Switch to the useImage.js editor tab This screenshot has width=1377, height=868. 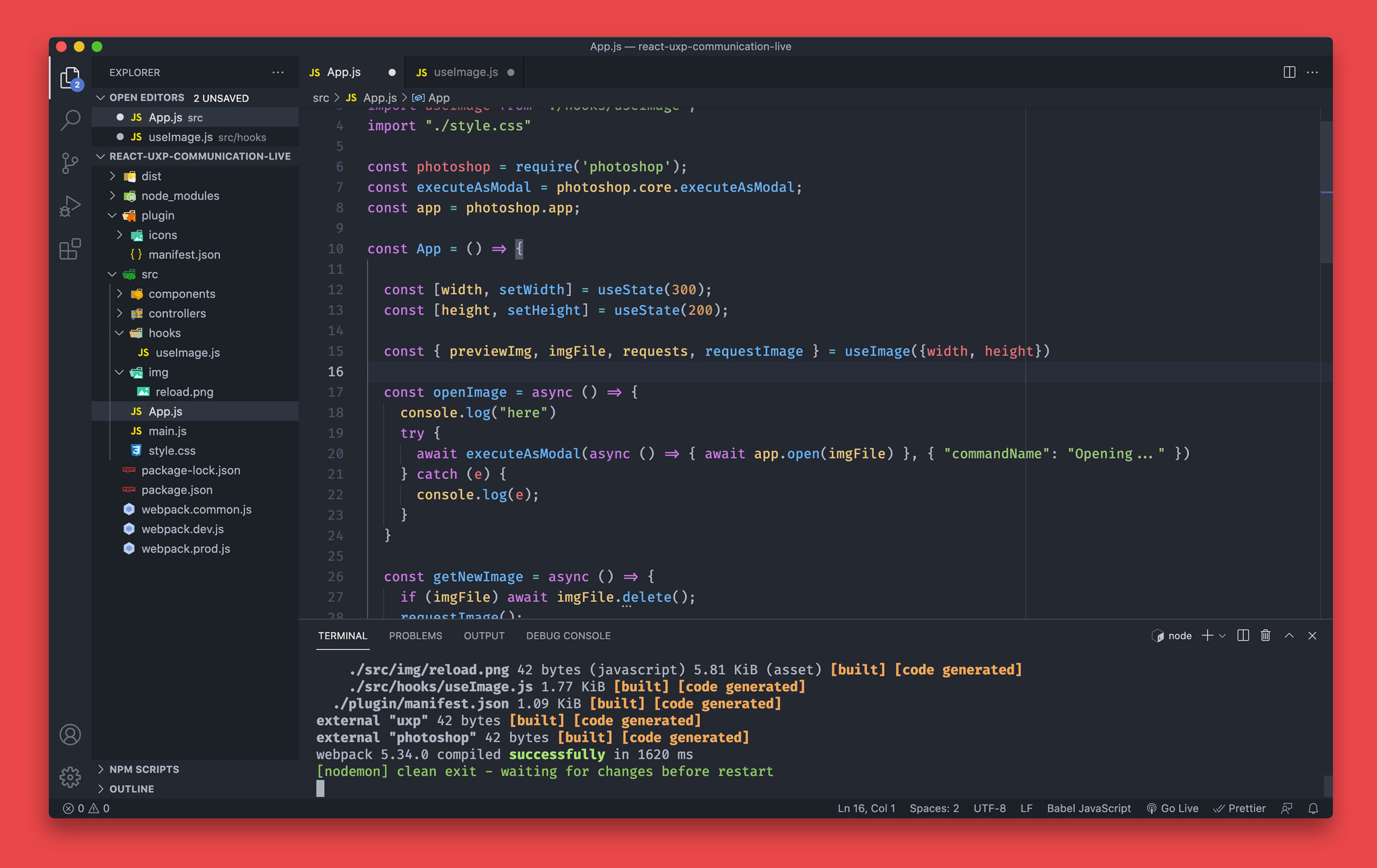(465, 72)
